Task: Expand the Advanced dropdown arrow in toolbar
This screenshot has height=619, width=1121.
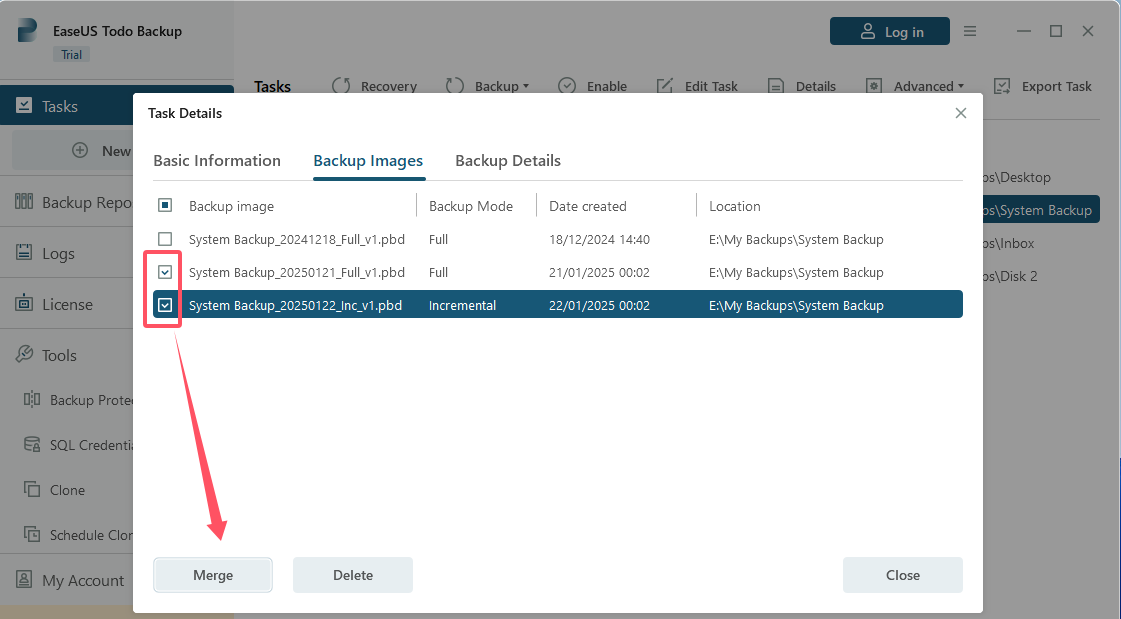Action: point(961,86)
